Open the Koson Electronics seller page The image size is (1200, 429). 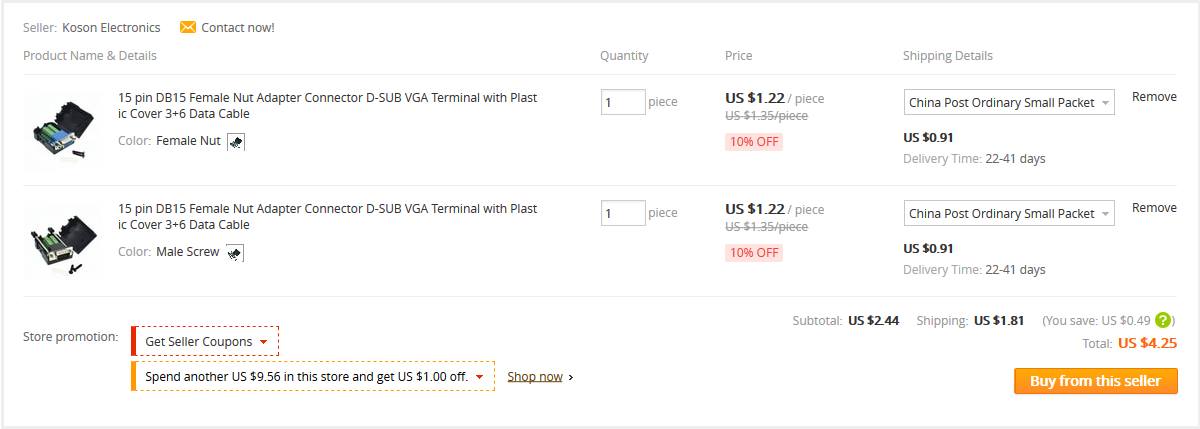click(x=112, y=28)
